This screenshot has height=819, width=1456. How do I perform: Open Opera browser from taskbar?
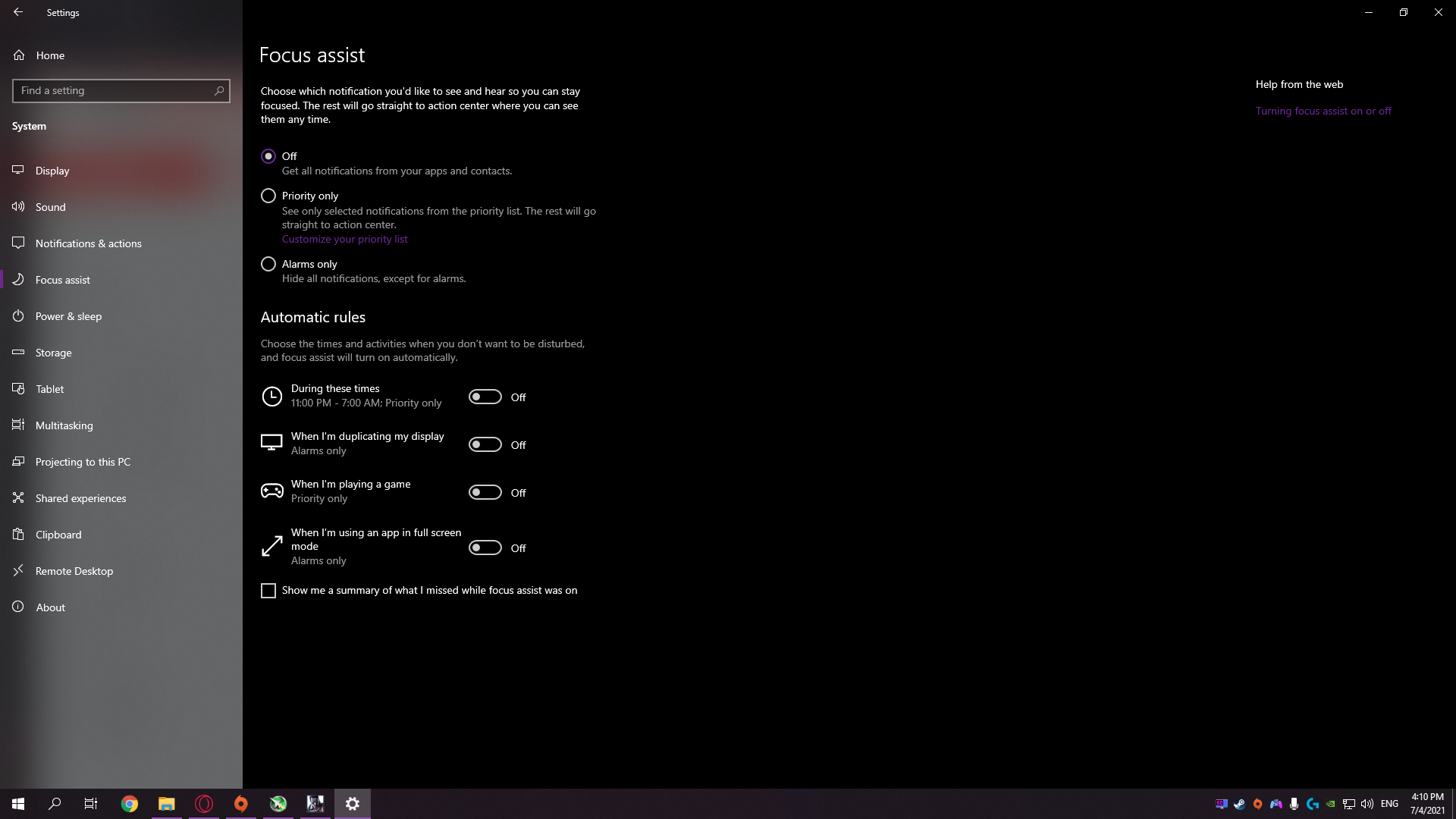tap(204, 804)
